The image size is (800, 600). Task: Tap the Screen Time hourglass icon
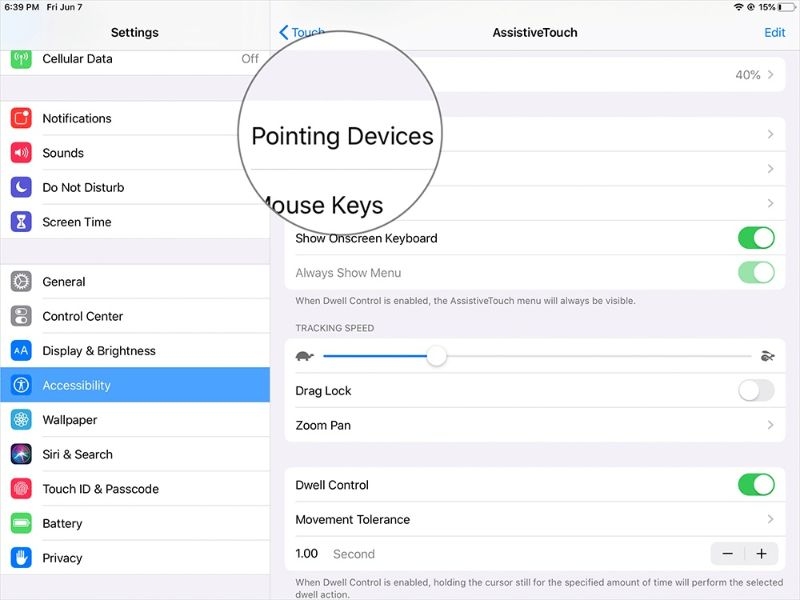(21, 222)
